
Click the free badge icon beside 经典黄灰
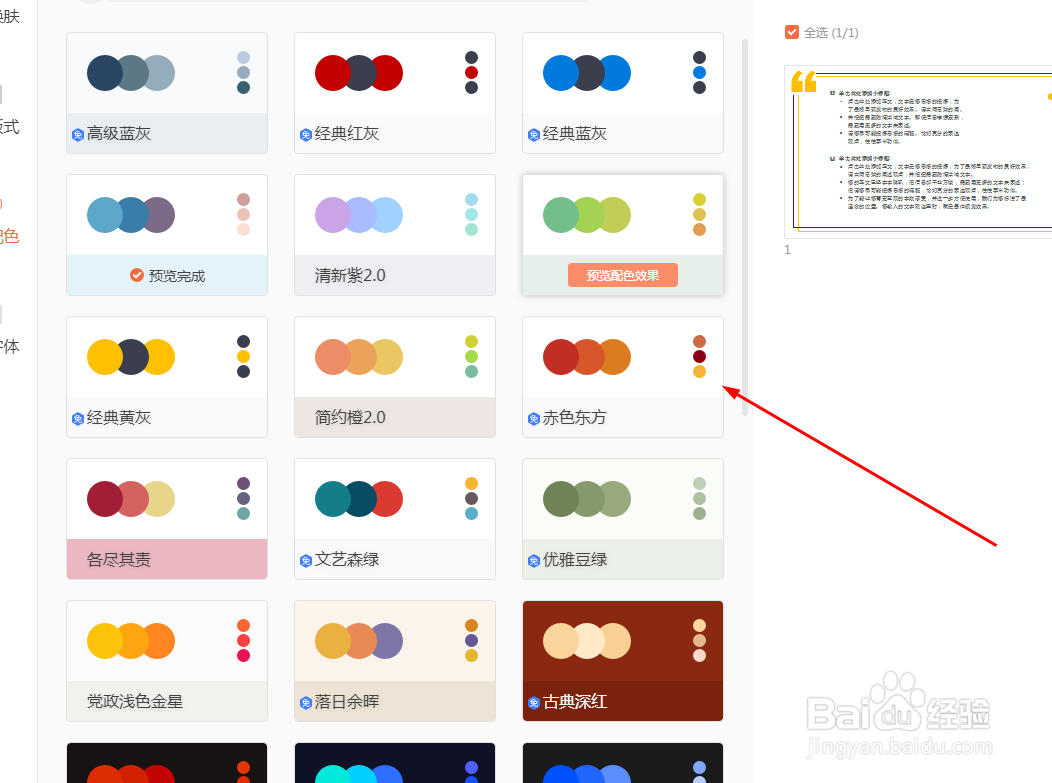[x=78, y=419]
